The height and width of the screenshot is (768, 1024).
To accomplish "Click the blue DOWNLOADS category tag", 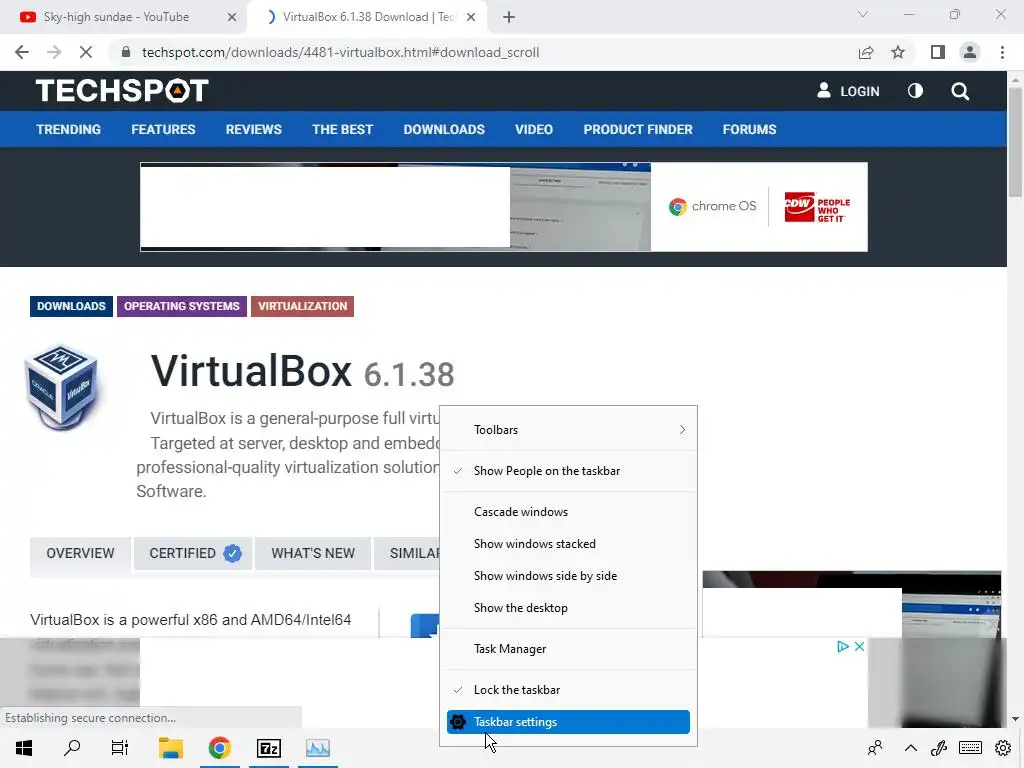I will coord(71,306).
